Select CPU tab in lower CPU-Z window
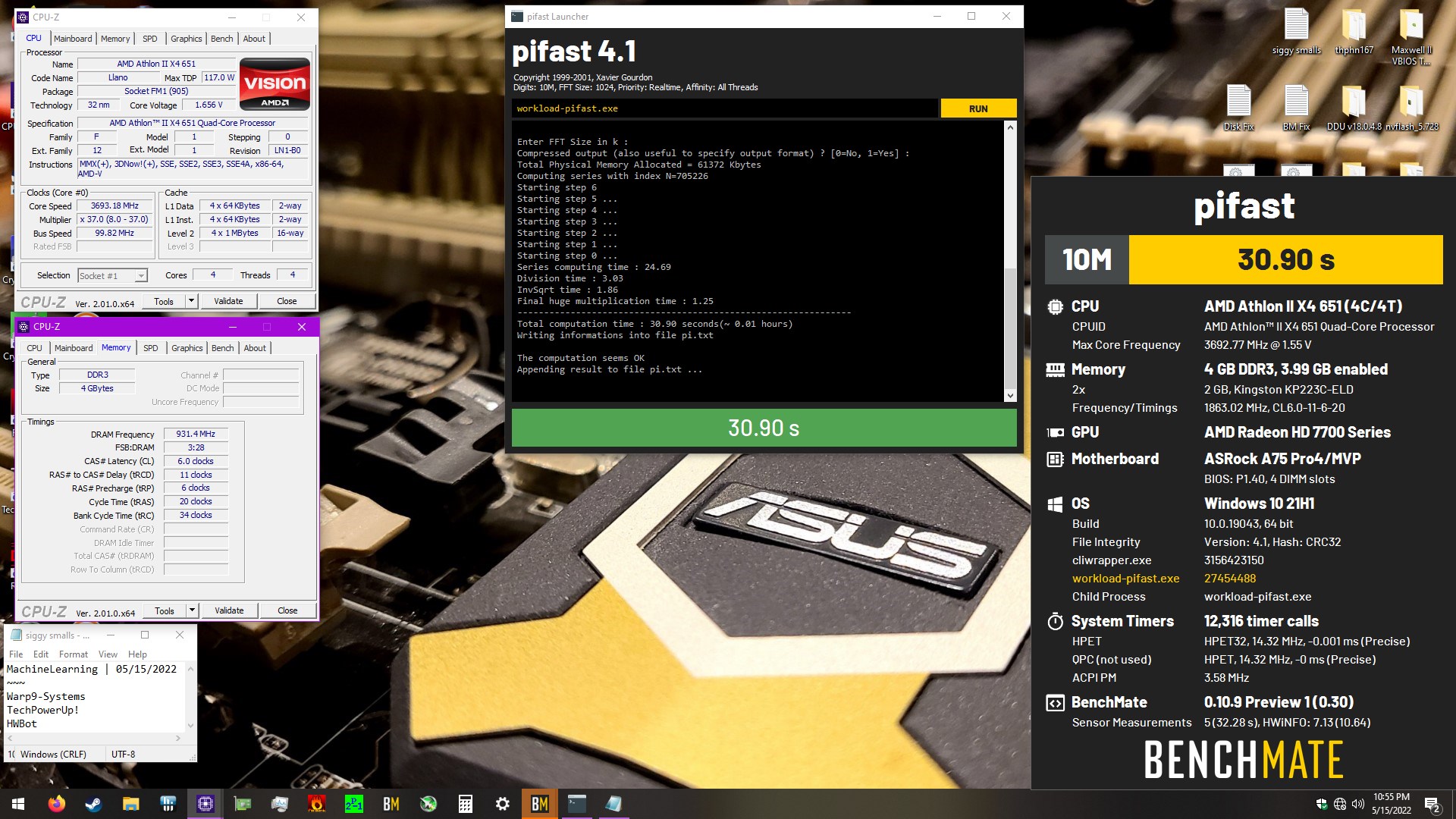The image size is (1456, 819). coord(35,348)
